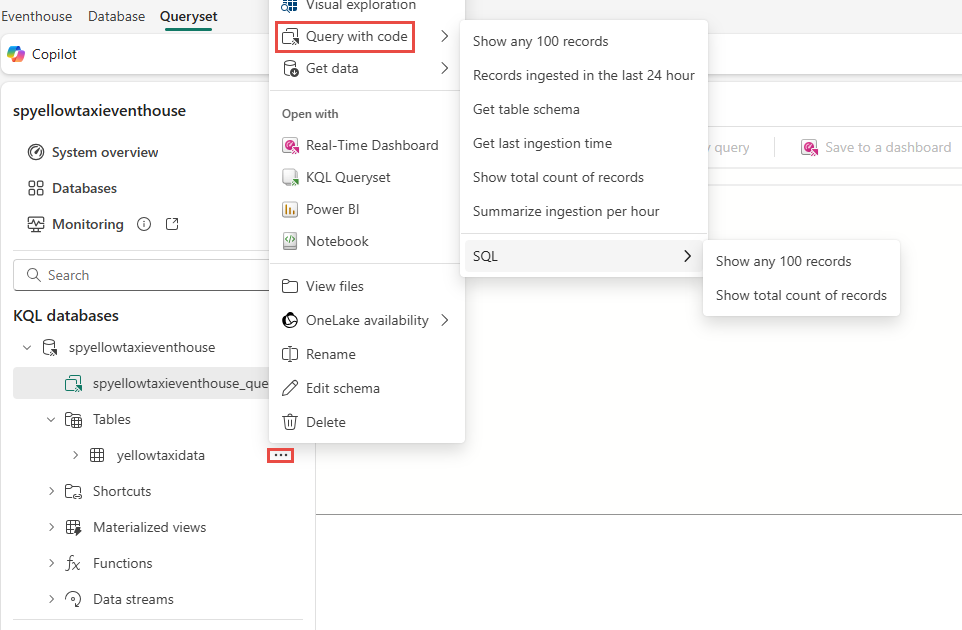Choose Show total count of records under SQL
This screenshot has width=962, height=630.
[801, 295]
